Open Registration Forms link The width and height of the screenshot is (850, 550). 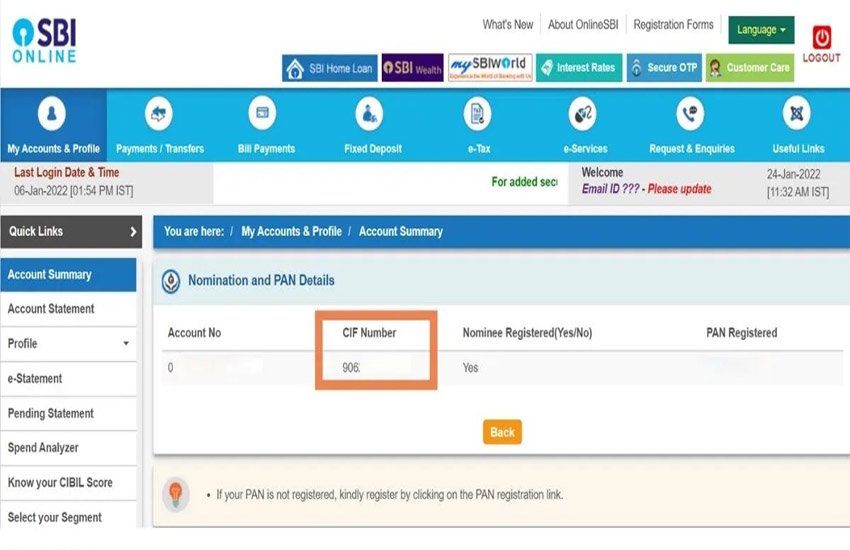pos(673,25)
